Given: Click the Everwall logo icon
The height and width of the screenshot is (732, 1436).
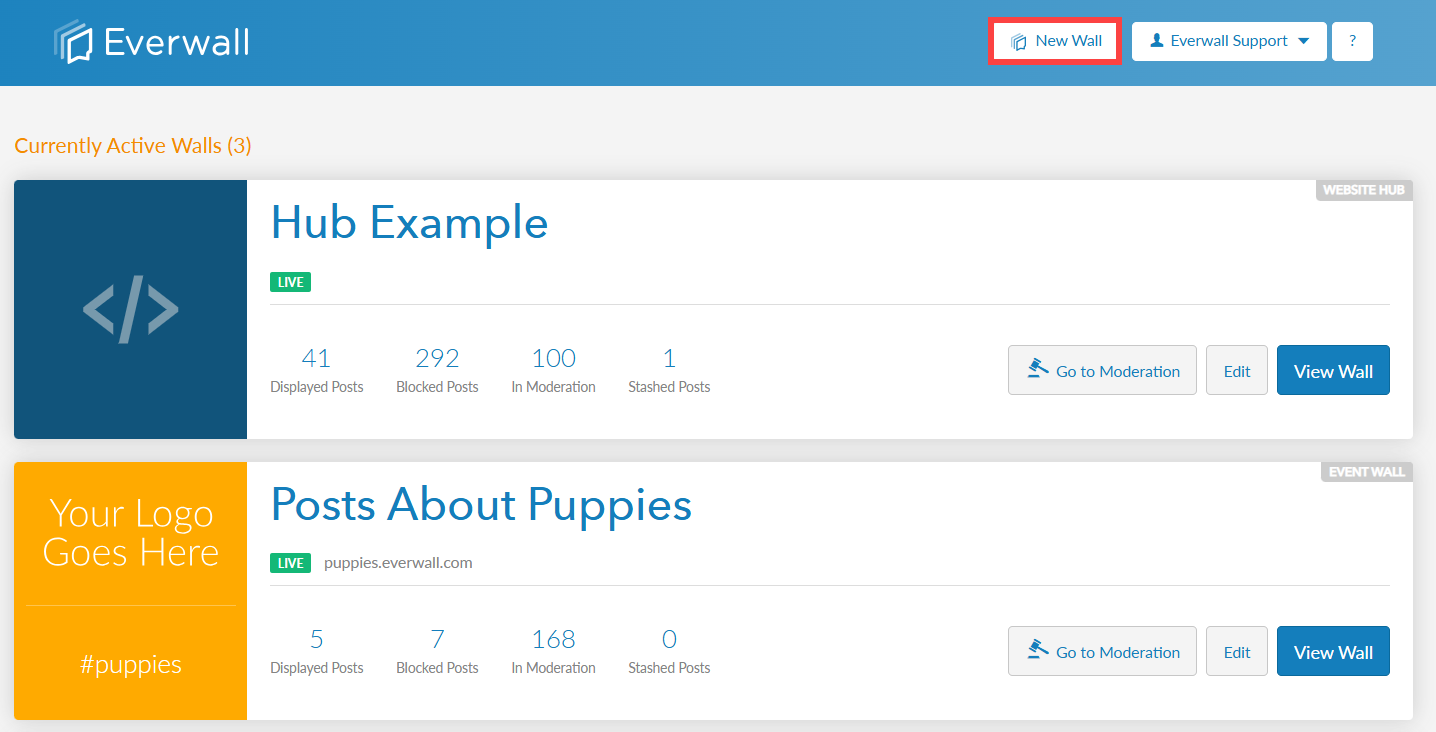Looking at the screenshot, I should (x=73, y=42).
